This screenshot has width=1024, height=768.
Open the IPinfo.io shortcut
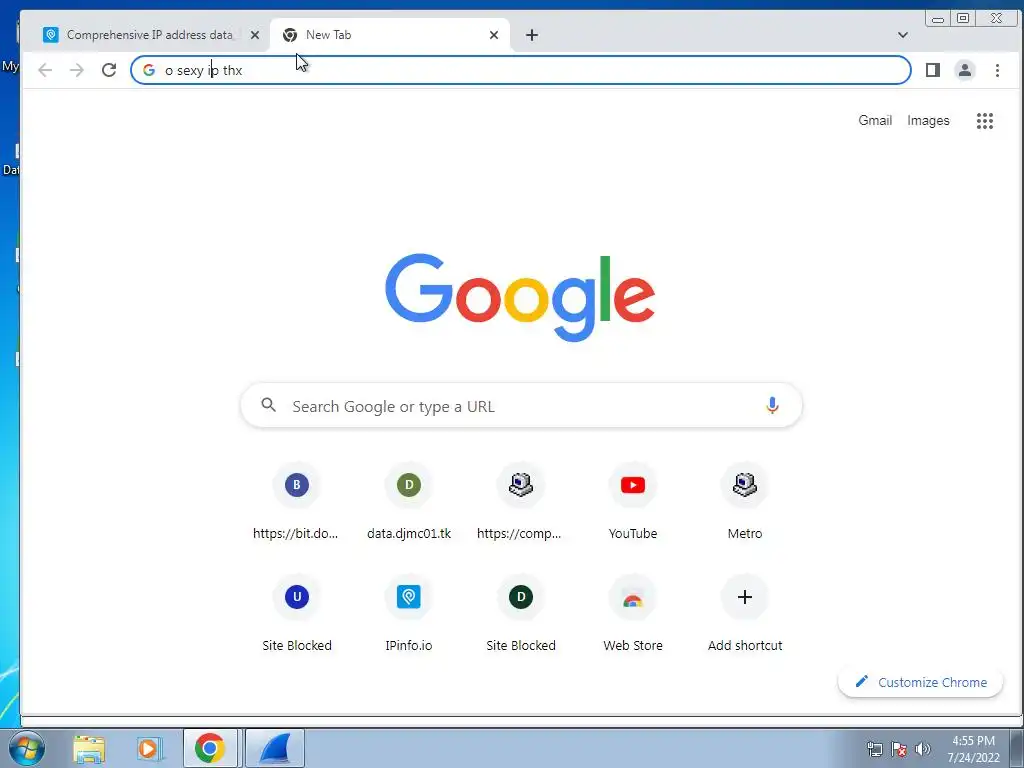point(409,614)
